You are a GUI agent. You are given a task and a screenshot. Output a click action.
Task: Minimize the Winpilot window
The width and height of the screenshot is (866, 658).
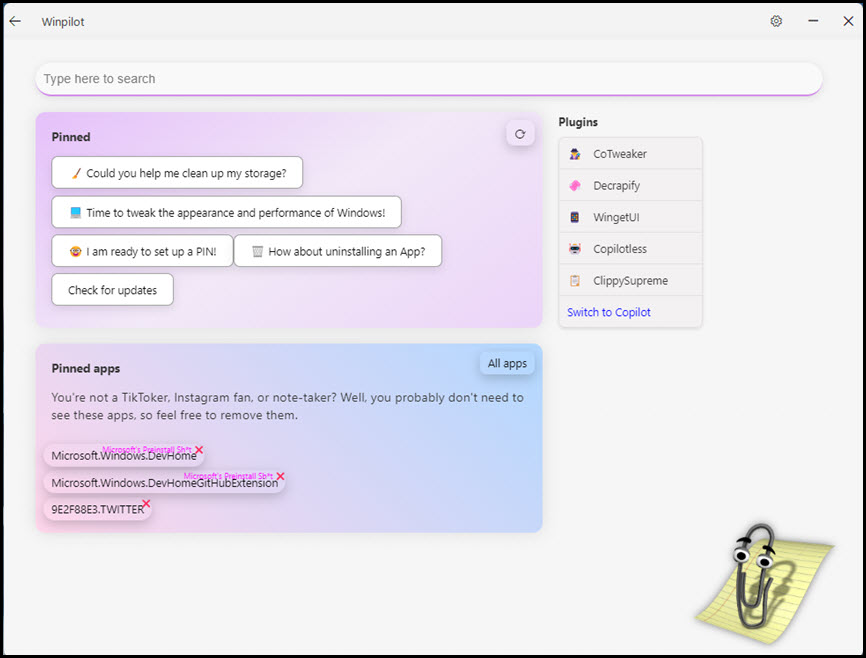pyautogui.click(x=813, y=21)
